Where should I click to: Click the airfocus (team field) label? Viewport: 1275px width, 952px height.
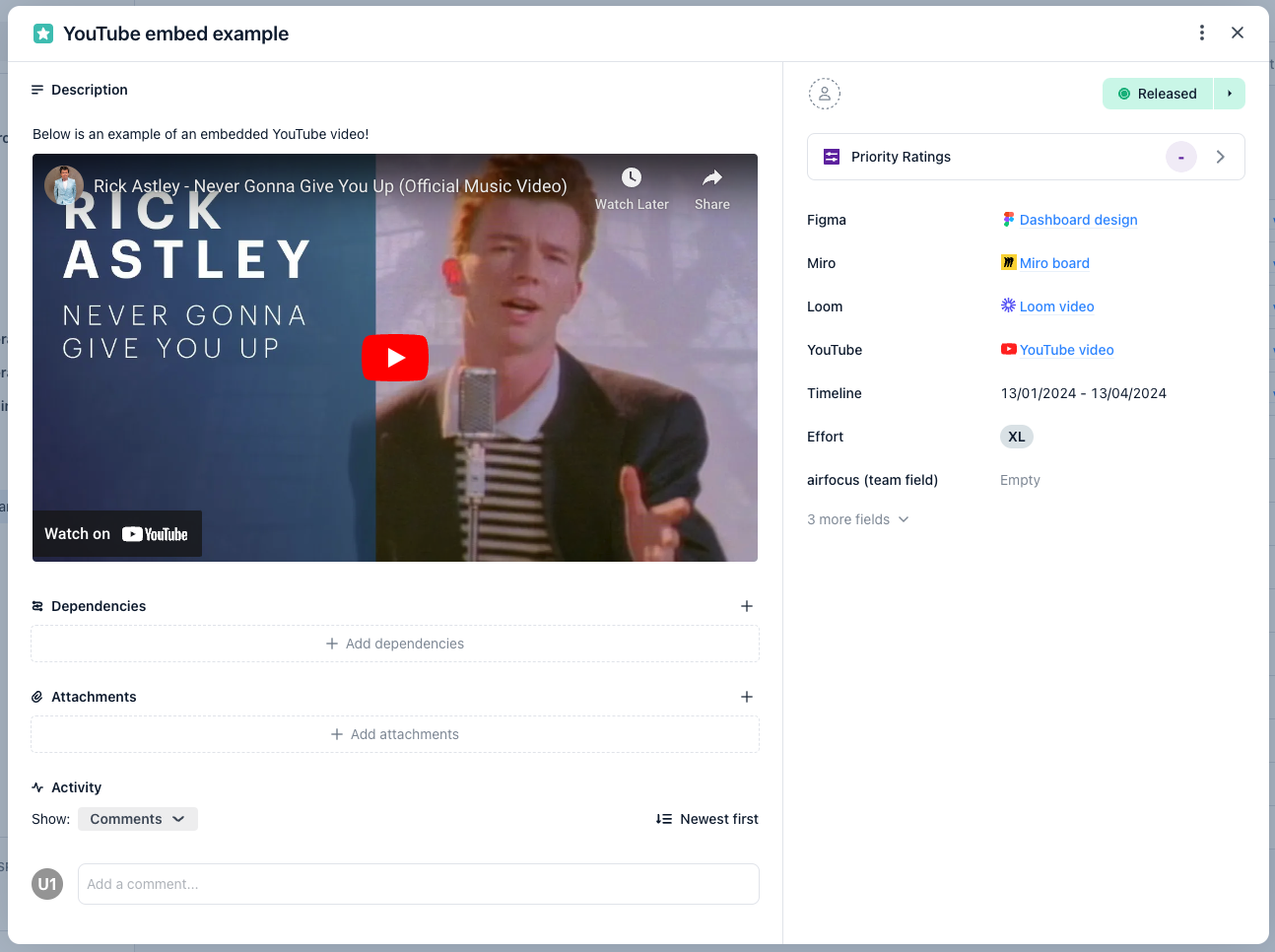point(872,480)
